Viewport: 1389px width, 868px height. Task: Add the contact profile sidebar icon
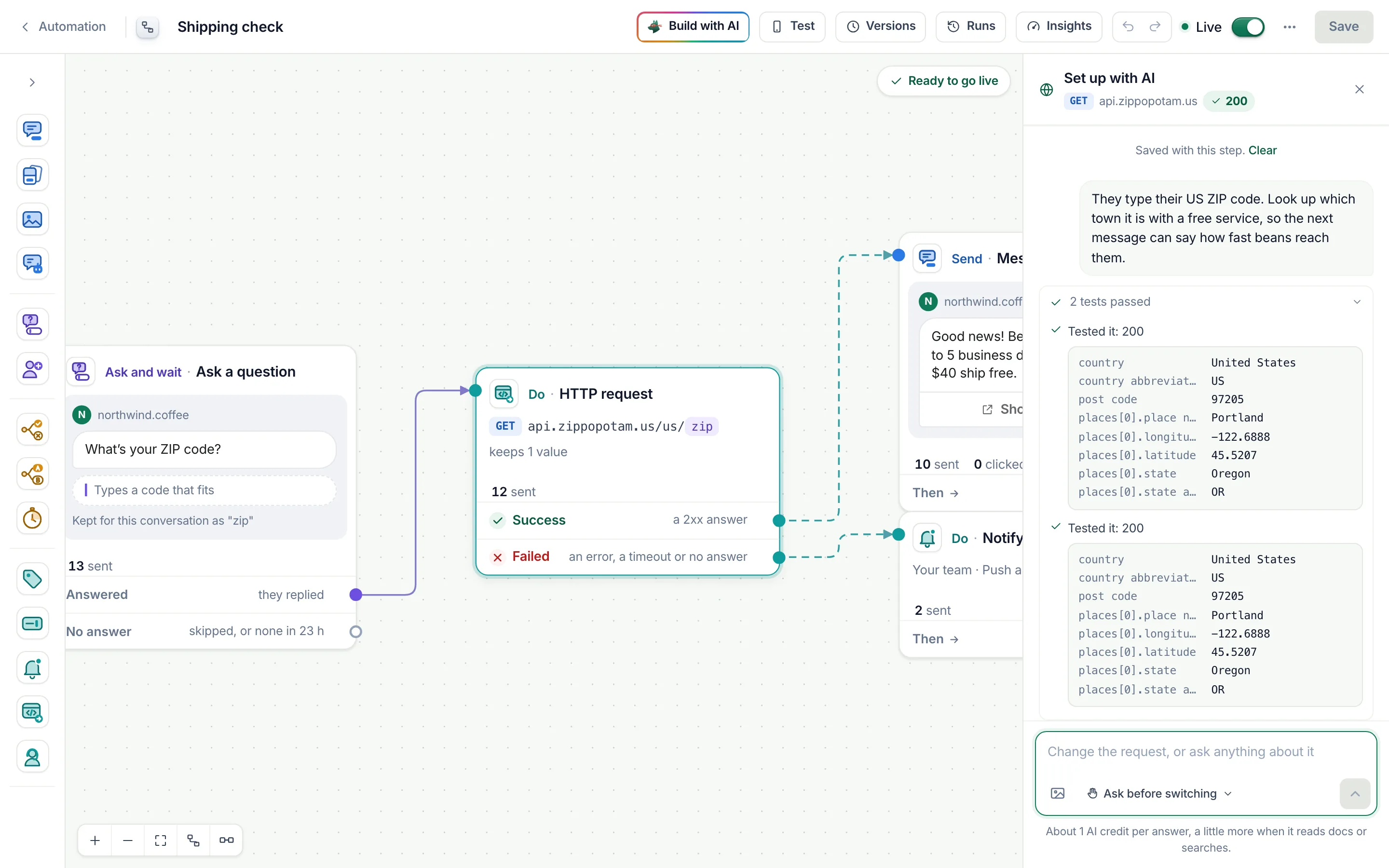(33, 757)
